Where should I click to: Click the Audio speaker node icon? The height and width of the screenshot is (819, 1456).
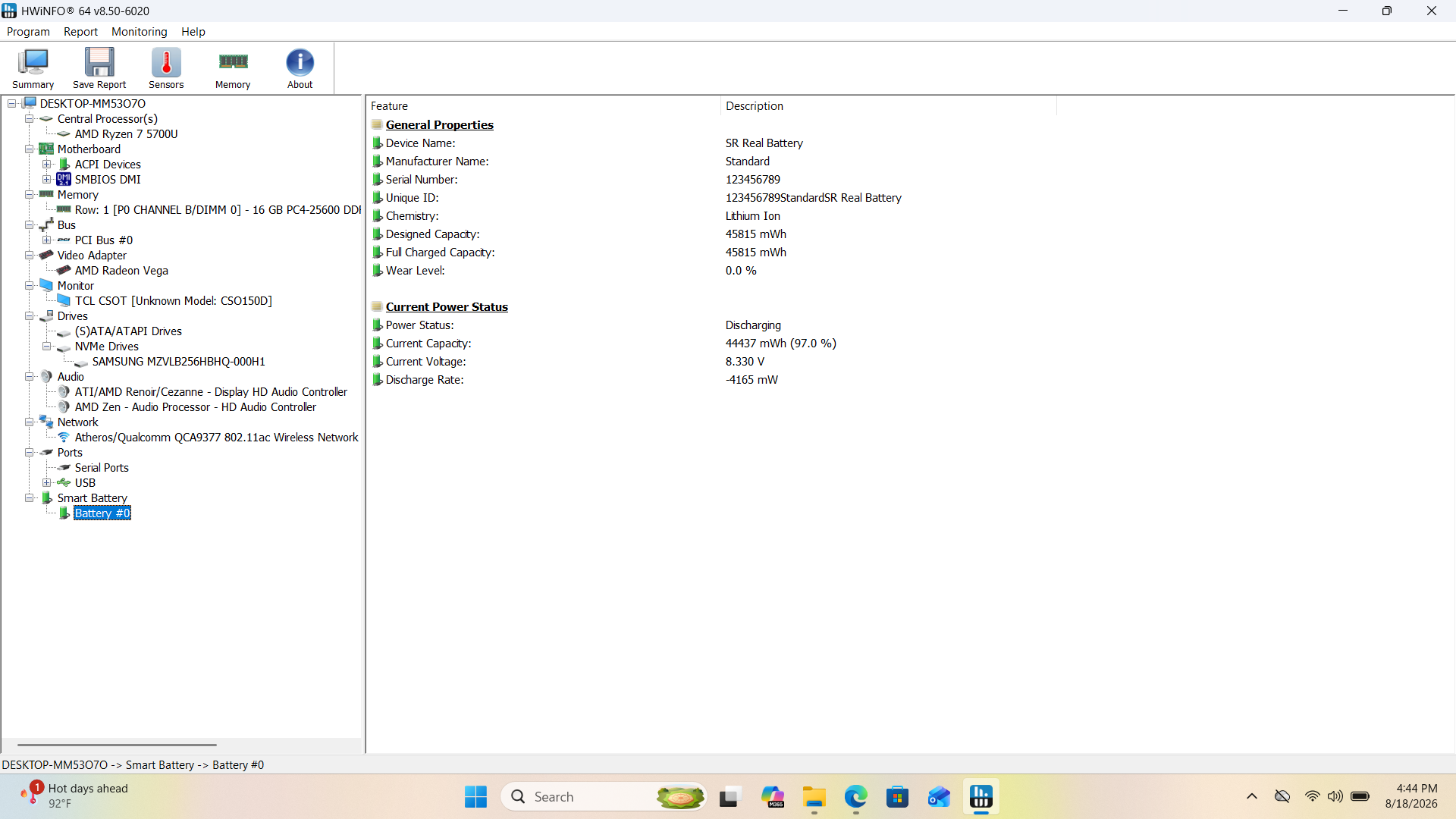pyautogui.click(x=46, y=376)
